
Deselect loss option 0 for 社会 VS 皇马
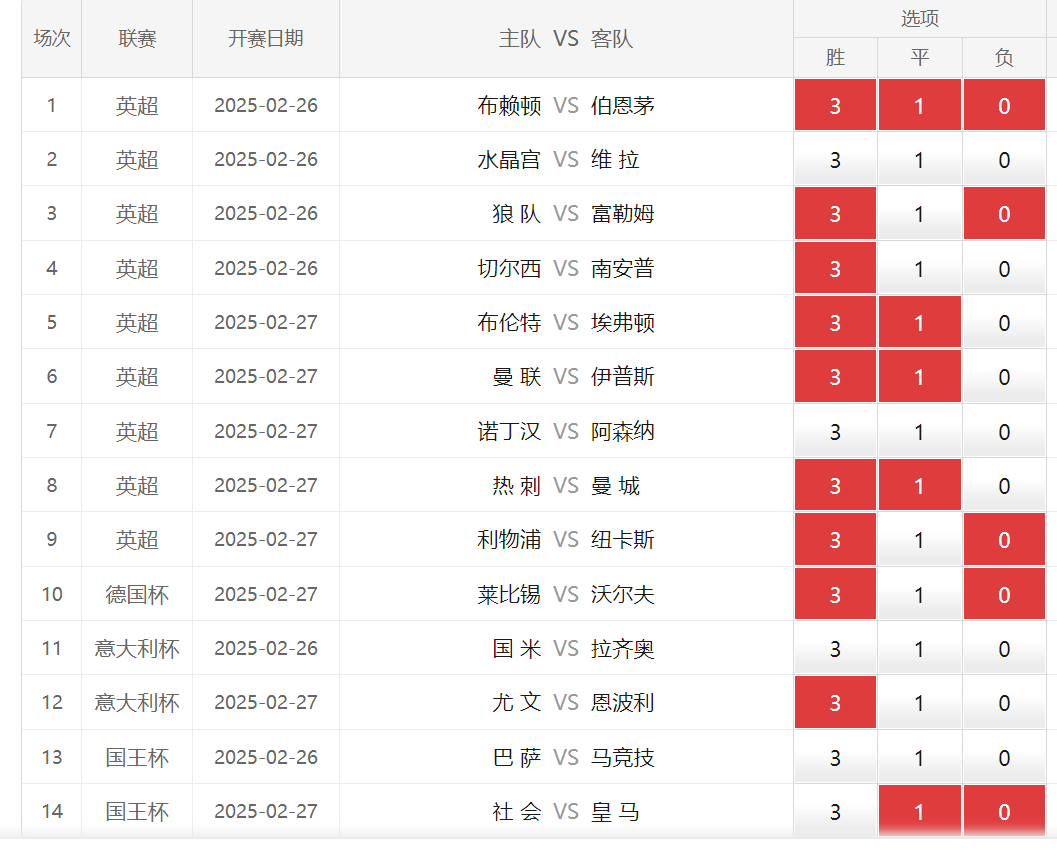[1004, 811]
